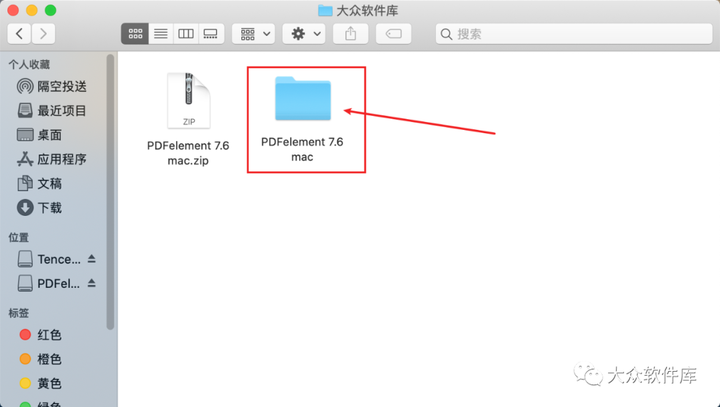Click the Share toolbar button
720x407 pixels.
tap(350, 34)
